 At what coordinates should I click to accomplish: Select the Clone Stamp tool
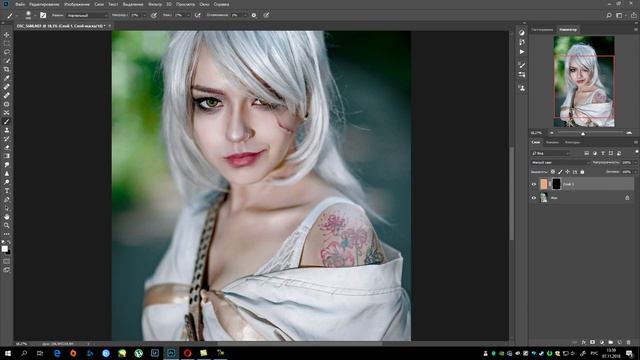7,130
